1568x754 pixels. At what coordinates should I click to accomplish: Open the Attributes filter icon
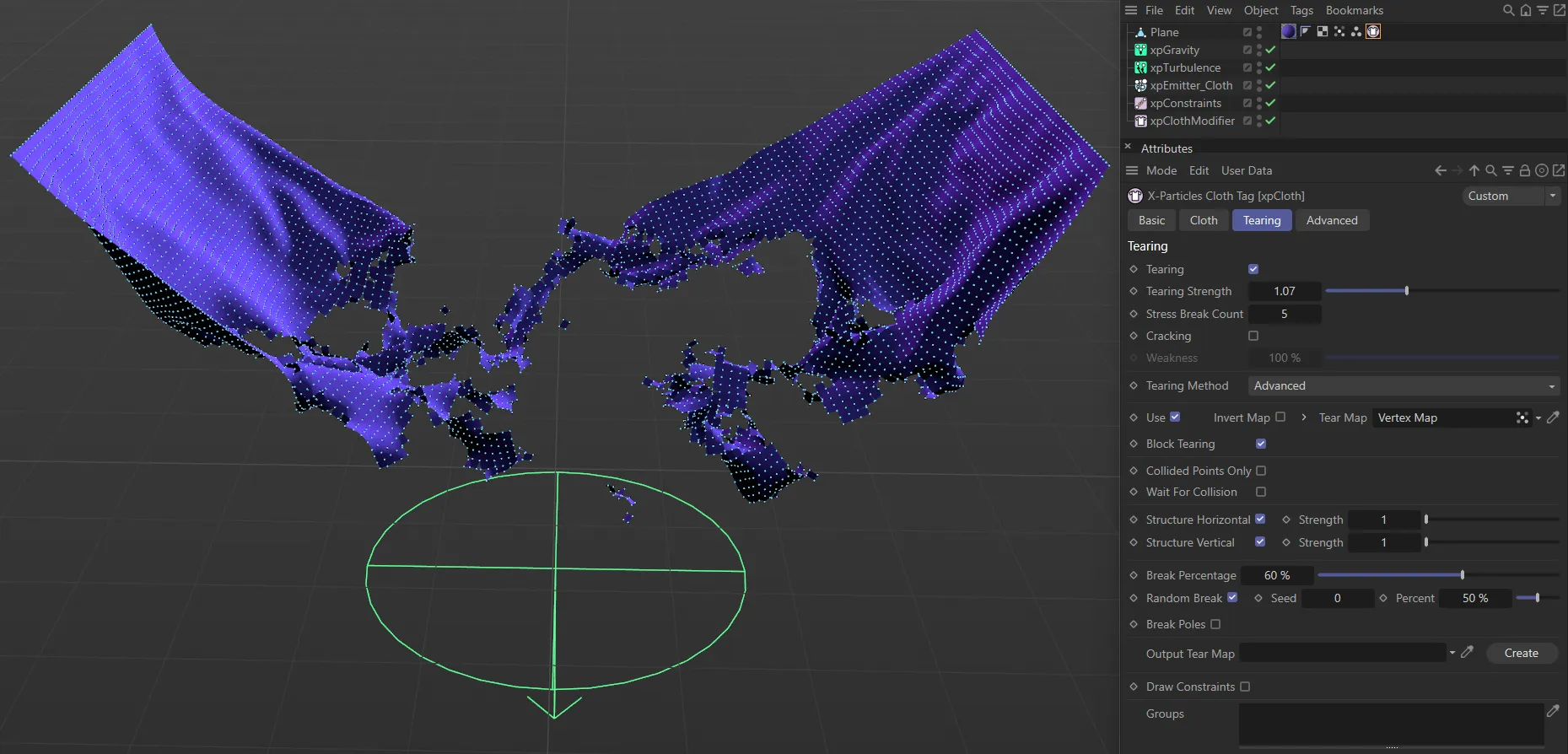1508,170
